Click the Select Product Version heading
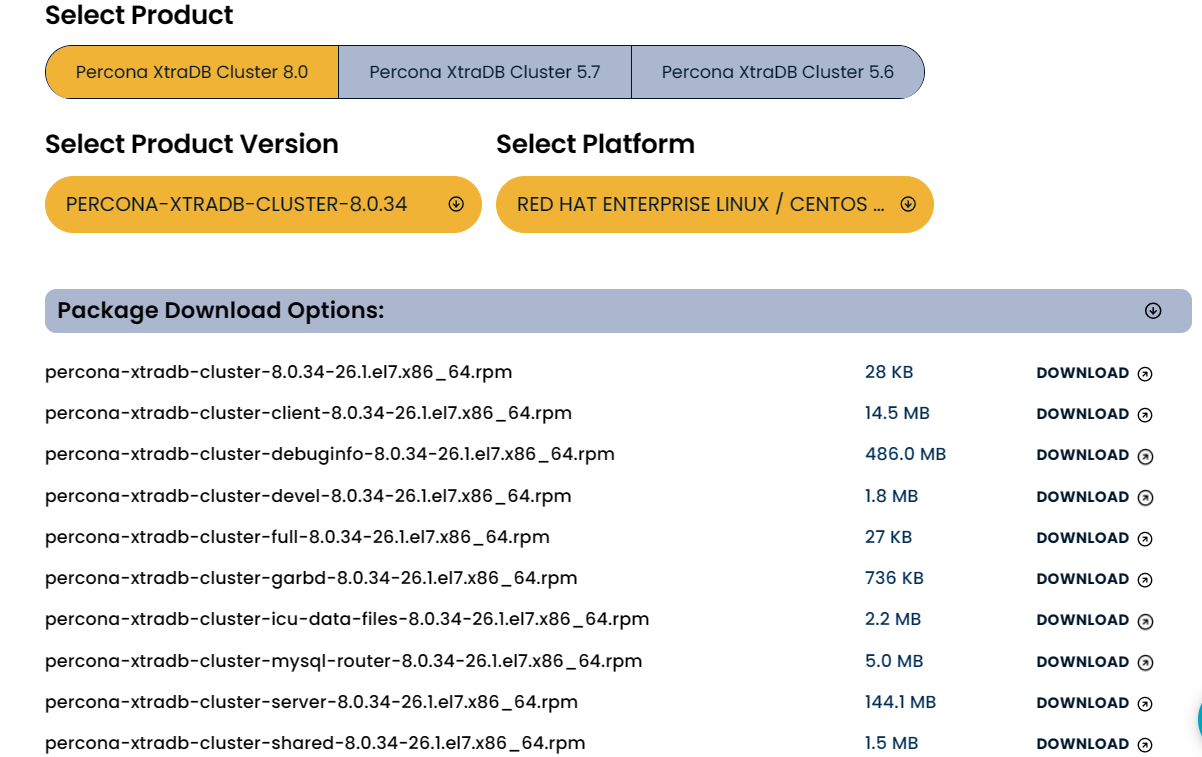 point(192,144)
